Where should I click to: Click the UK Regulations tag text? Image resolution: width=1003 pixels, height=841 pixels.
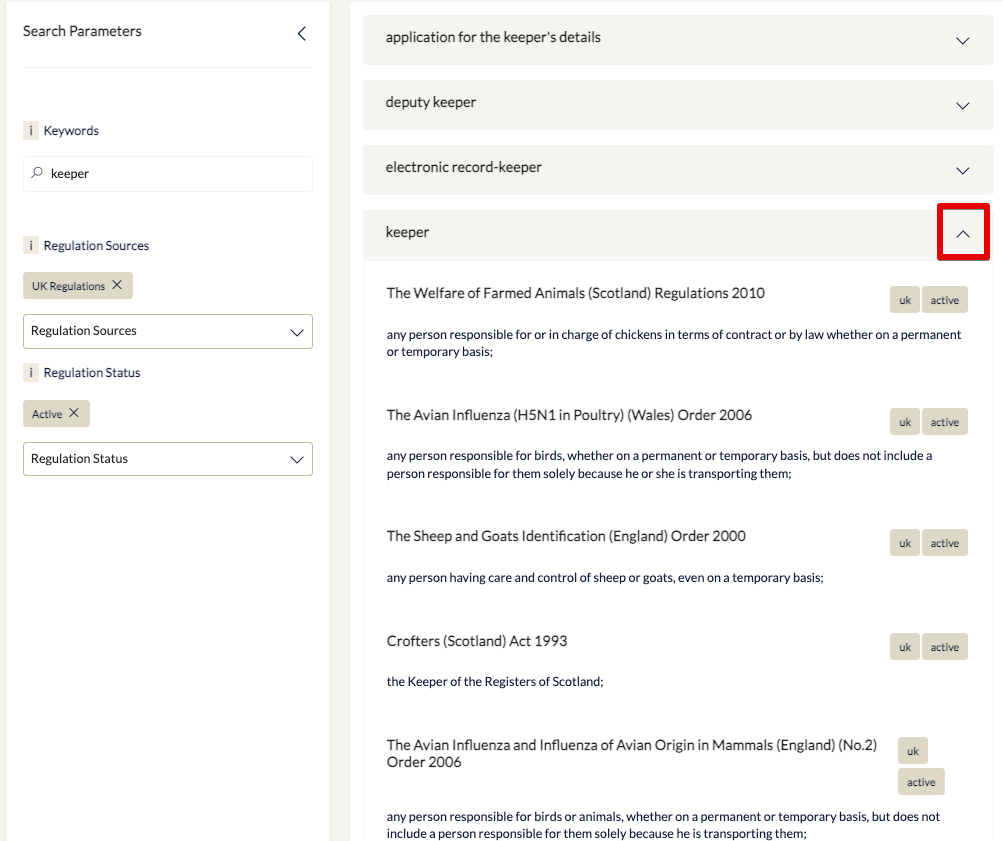[68, 286]
